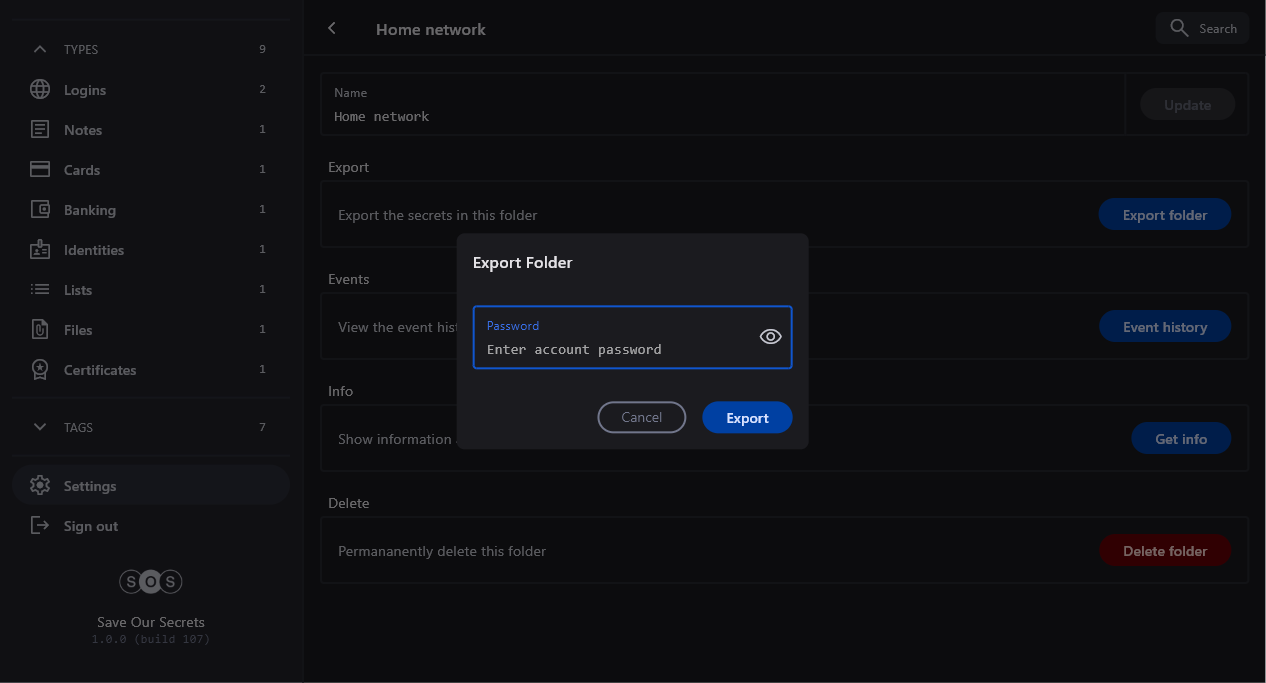Image resolution: width=1266 pixels, height=683 pixels.
Task: Click the Search box at top right
Action: pos(1202,29)
